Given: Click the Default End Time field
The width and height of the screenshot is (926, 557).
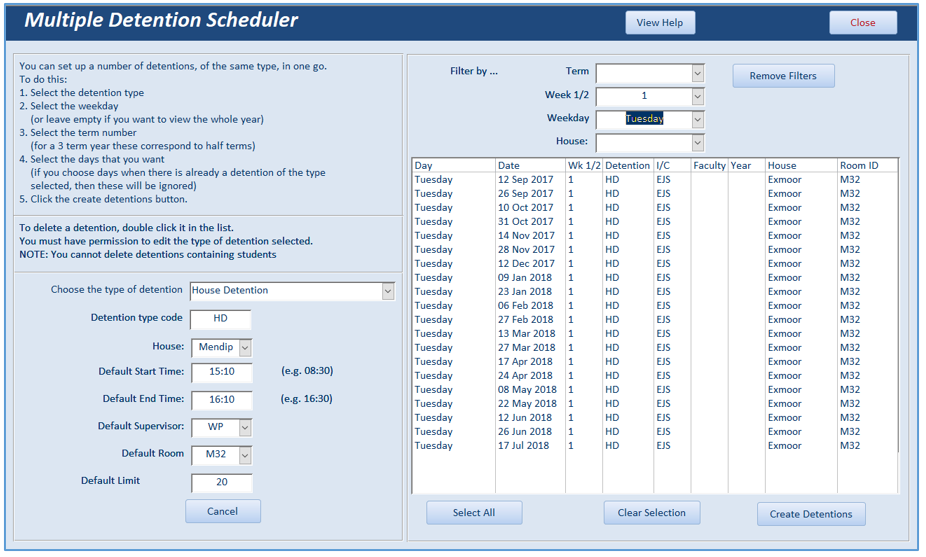Looking at the screenshot, I should (x=222, y=400).
